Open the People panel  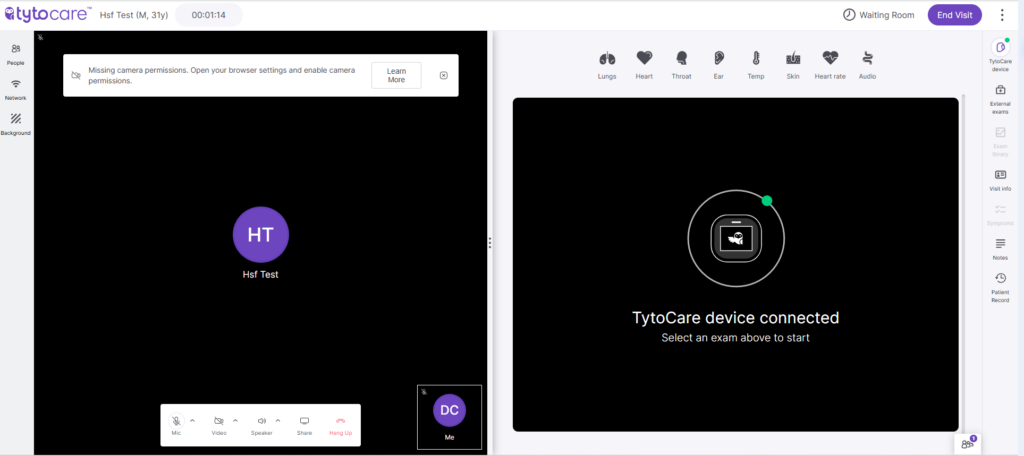[x=16, y=54]
